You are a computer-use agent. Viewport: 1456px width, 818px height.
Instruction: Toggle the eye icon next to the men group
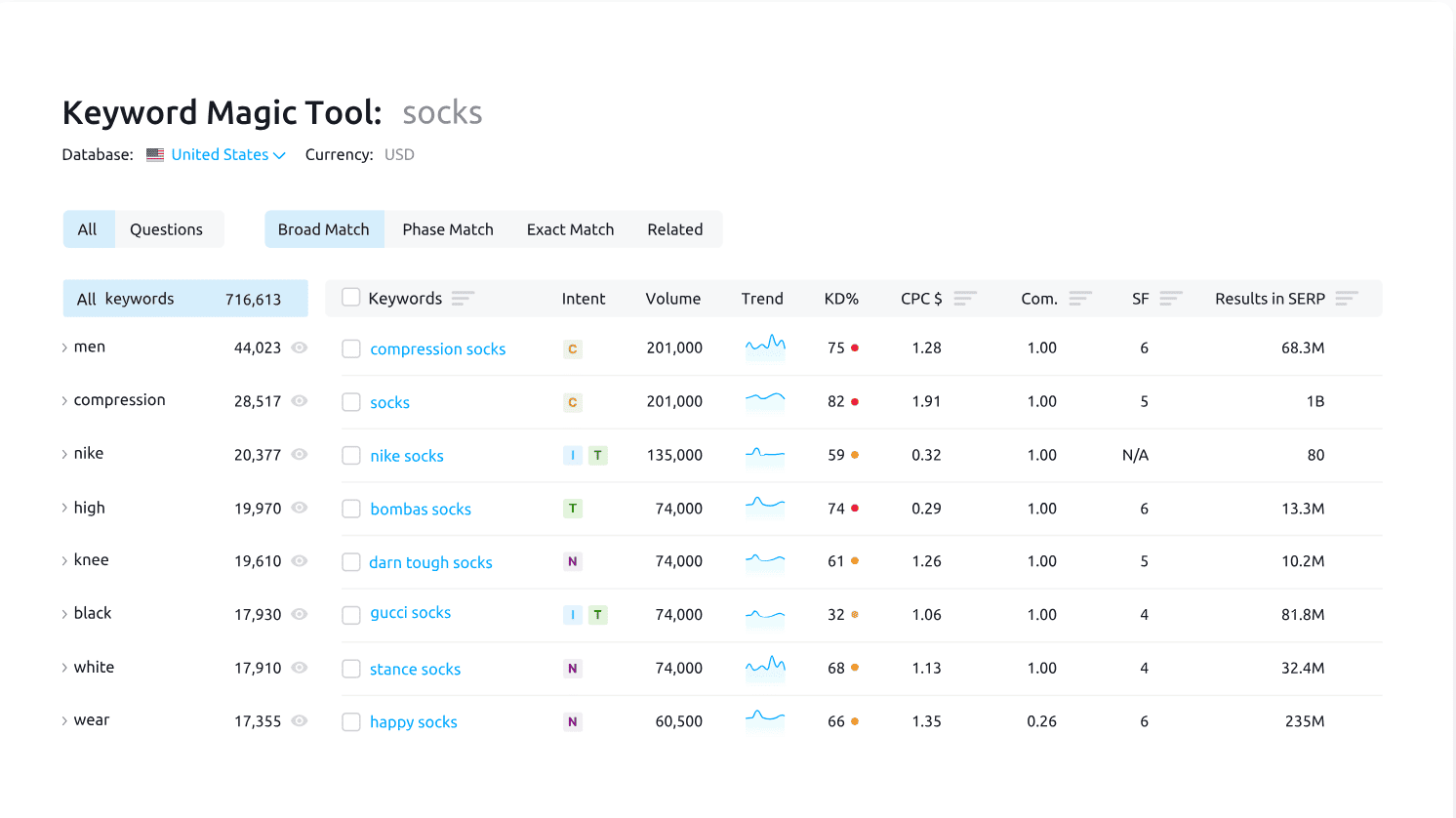[x=300, y=347]
